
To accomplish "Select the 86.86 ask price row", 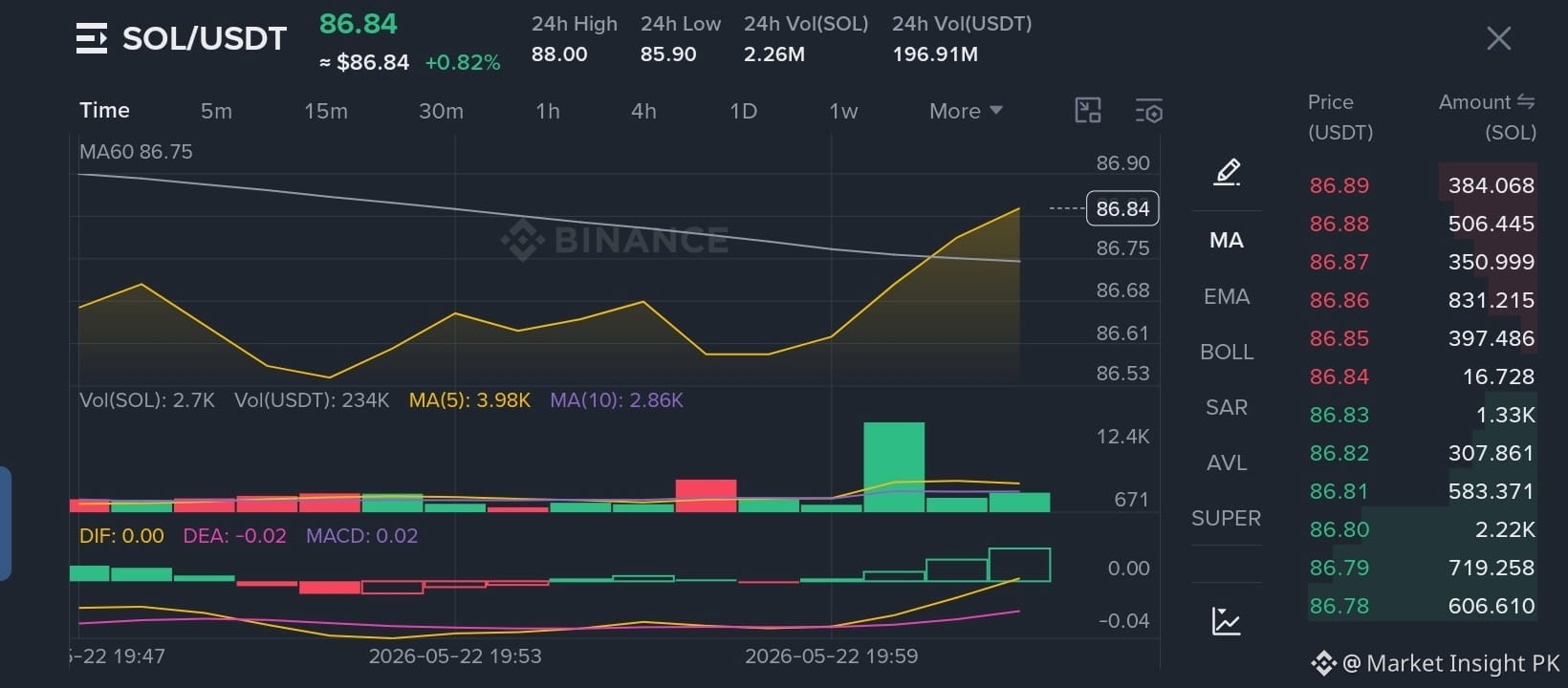I will (1422, 300).
